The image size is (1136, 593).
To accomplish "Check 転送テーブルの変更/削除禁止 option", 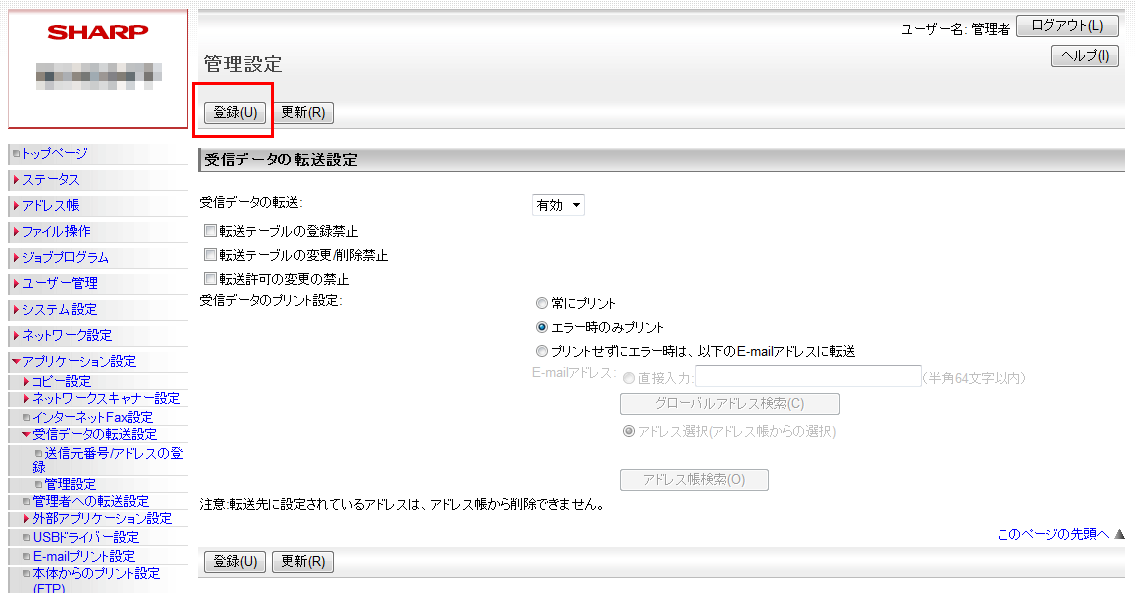I will [210, 255].
